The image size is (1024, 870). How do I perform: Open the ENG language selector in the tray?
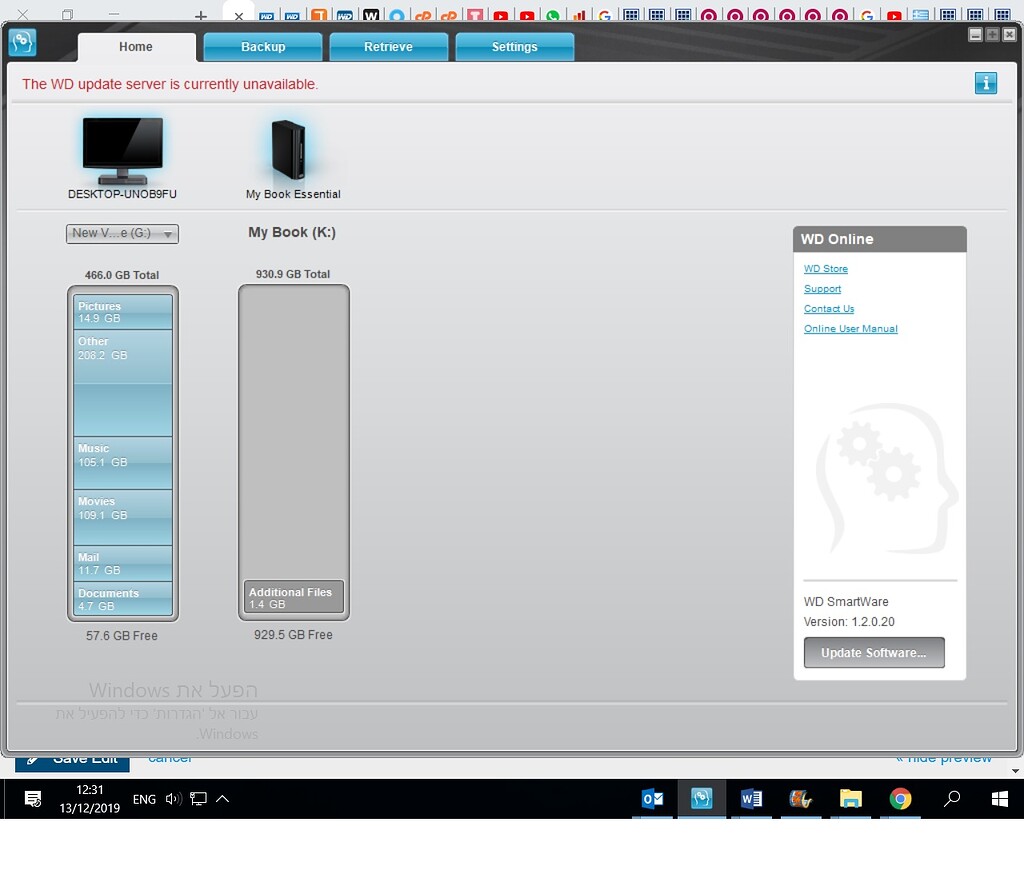point(143,799)
